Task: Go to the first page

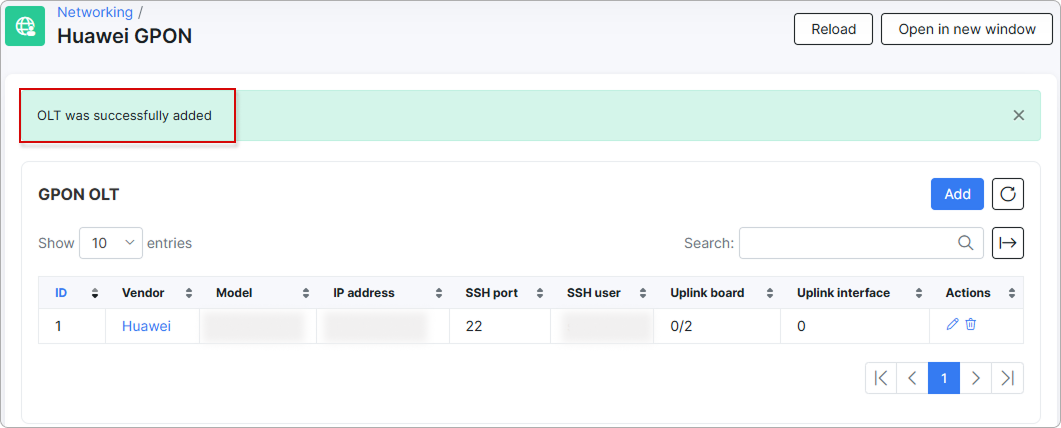Action: pyautogui.click(x=881, y=378)
